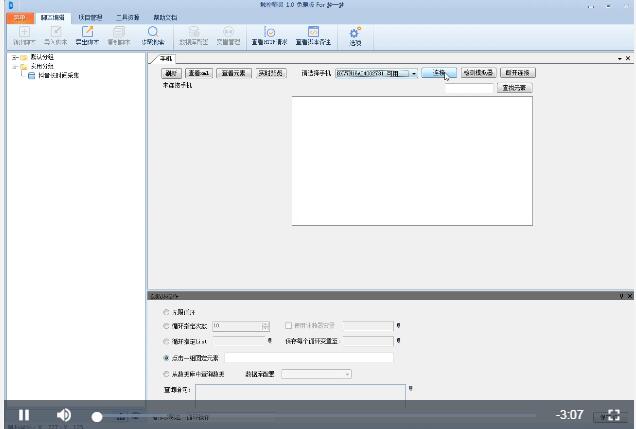Close the lower settings panel with its X
636x429 pixels.
(x=630, y=296)
